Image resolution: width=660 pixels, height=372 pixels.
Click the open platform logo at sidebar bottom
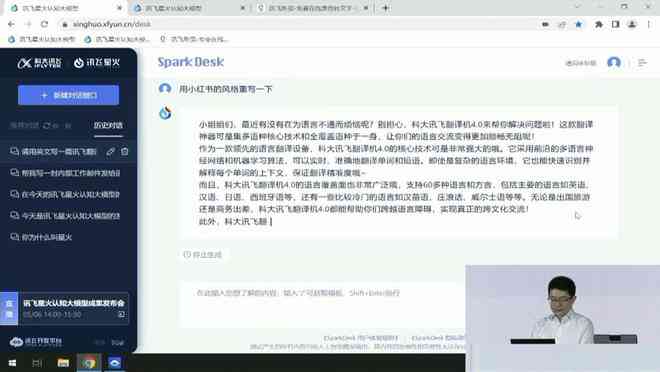36,342
